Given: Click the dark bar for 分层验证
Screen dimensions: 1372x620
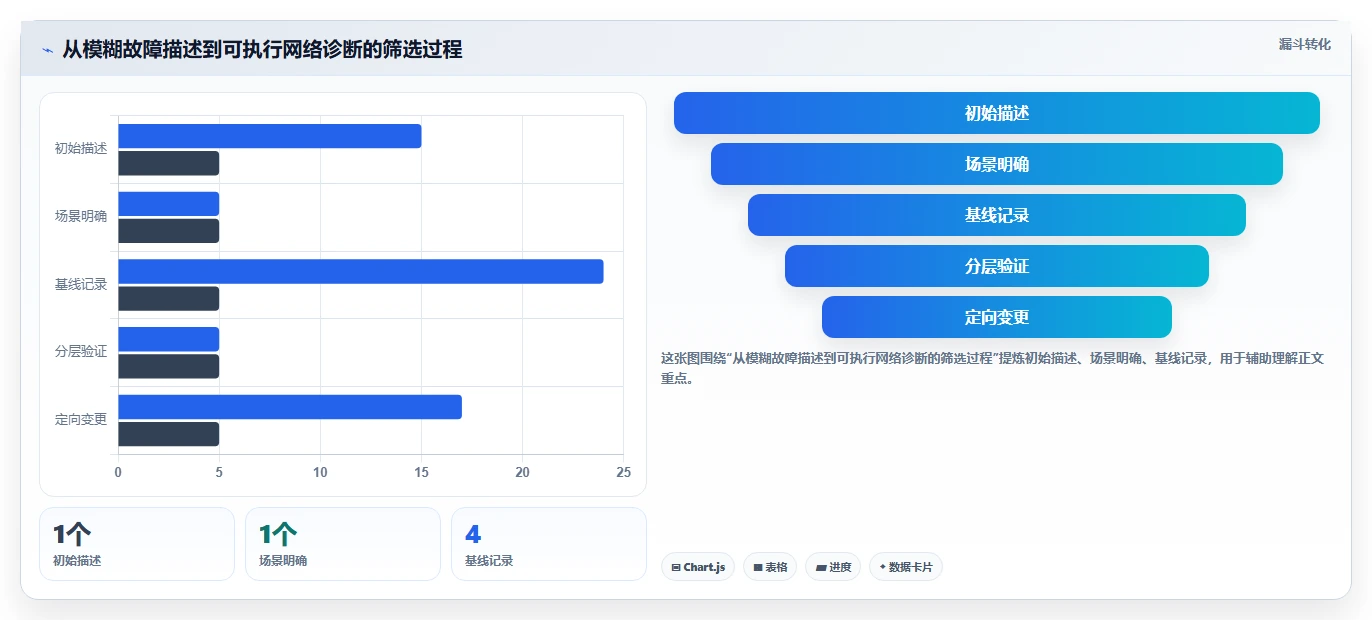Looking at the screenshot, I should click(x=168, y=366).
